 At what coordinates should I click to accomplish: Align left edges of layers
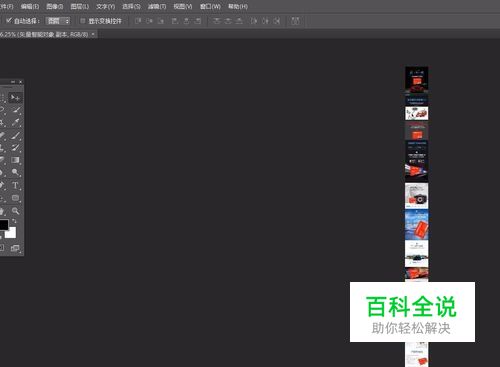pyautogui.click(x=175, y=21)
